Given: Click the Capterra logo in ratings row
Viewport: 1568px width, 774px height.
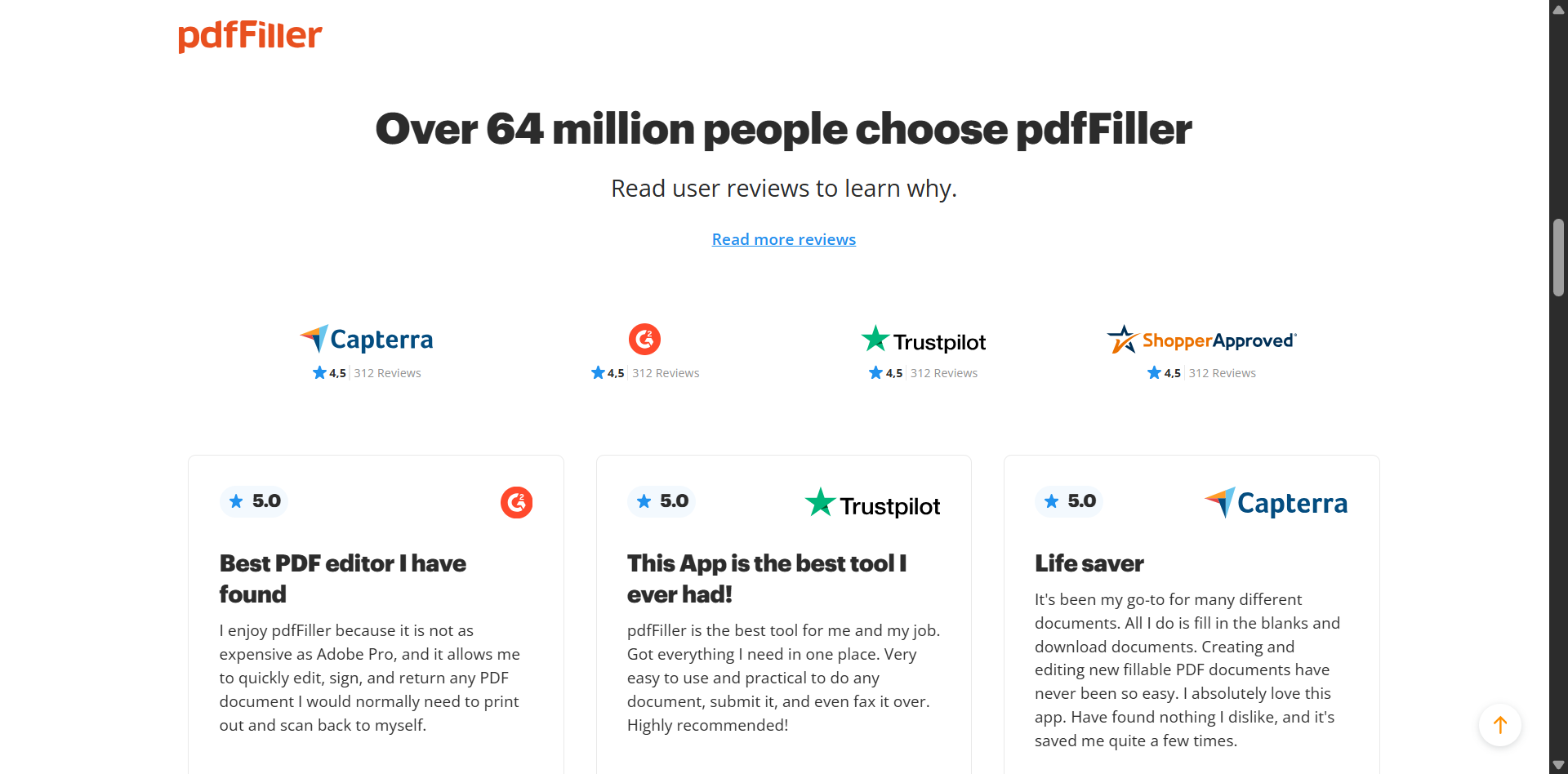Looking at the screenshot, I should (x=367, y=339).
